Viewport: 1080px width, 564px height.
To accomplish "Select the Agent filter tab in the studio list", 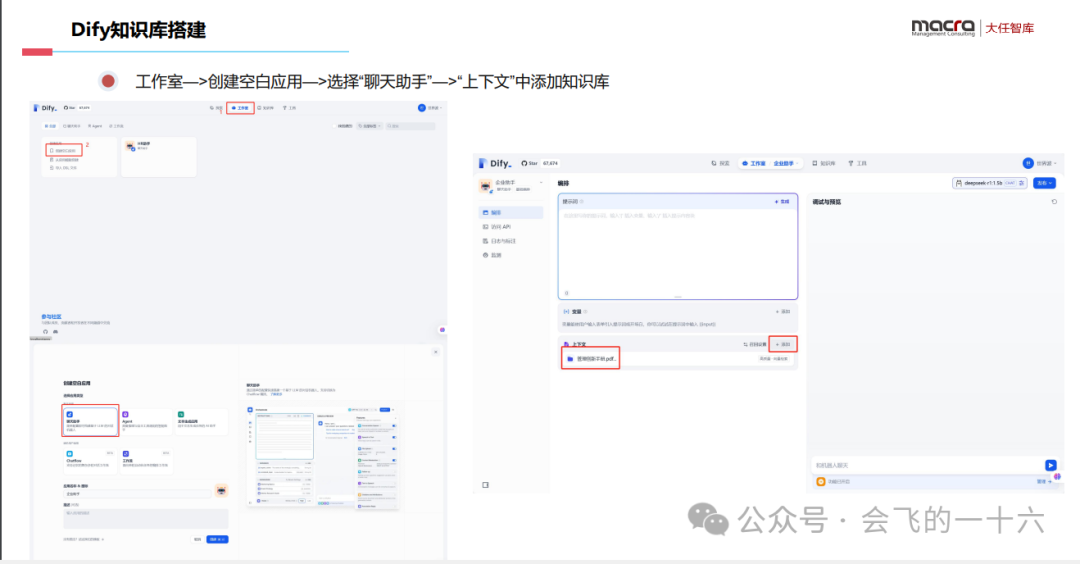I will pyautogui.click(x=95, y=126).
